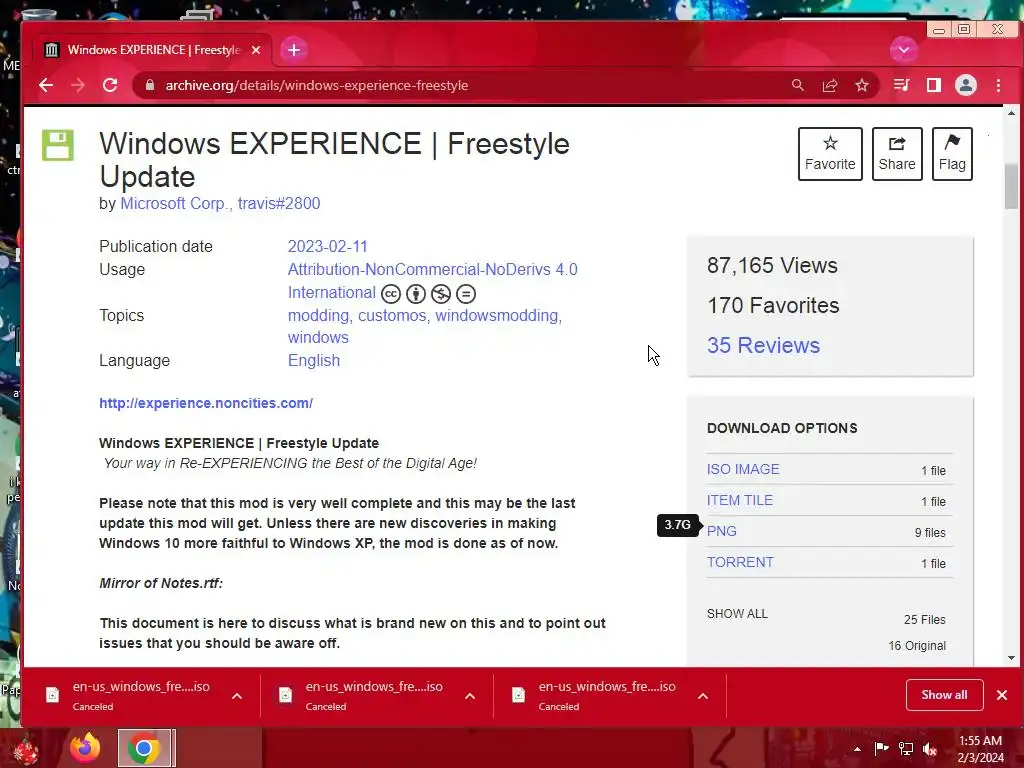Download the TORRENT file
This screenshot has width=1024, height=768.
(740, 562)
